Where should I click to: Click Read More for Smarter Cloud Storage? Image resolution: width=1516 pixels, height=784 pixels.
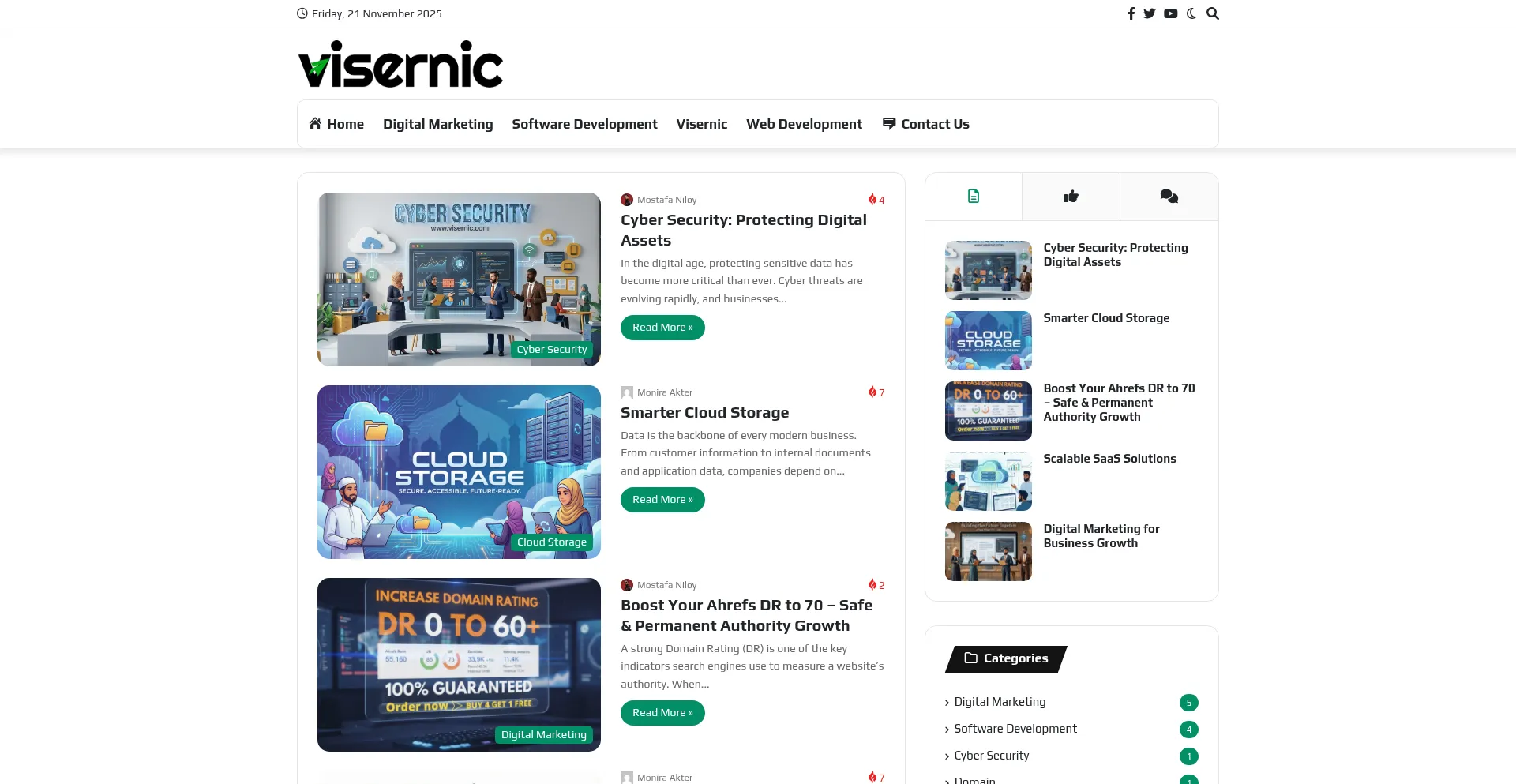tap(662, 500)
